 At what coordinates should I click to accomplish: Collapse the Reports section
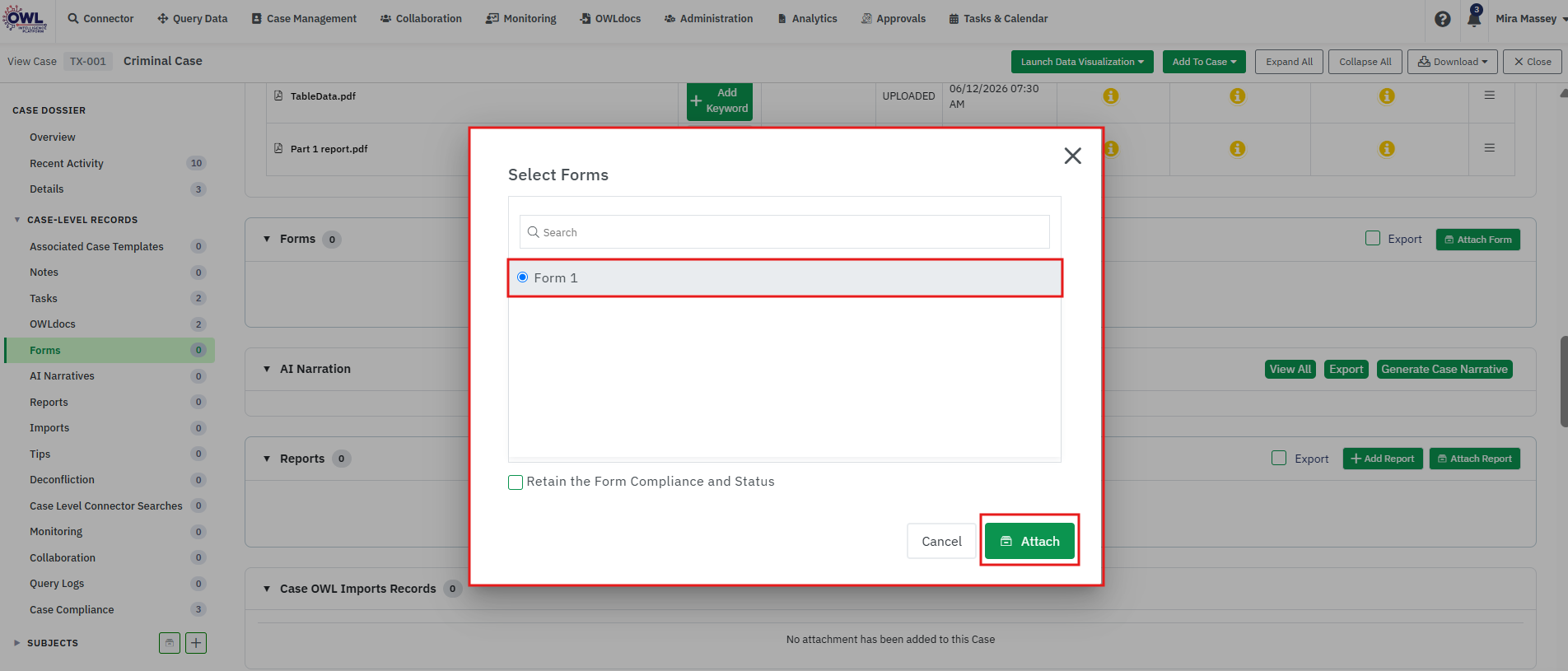tap(267, 459)
